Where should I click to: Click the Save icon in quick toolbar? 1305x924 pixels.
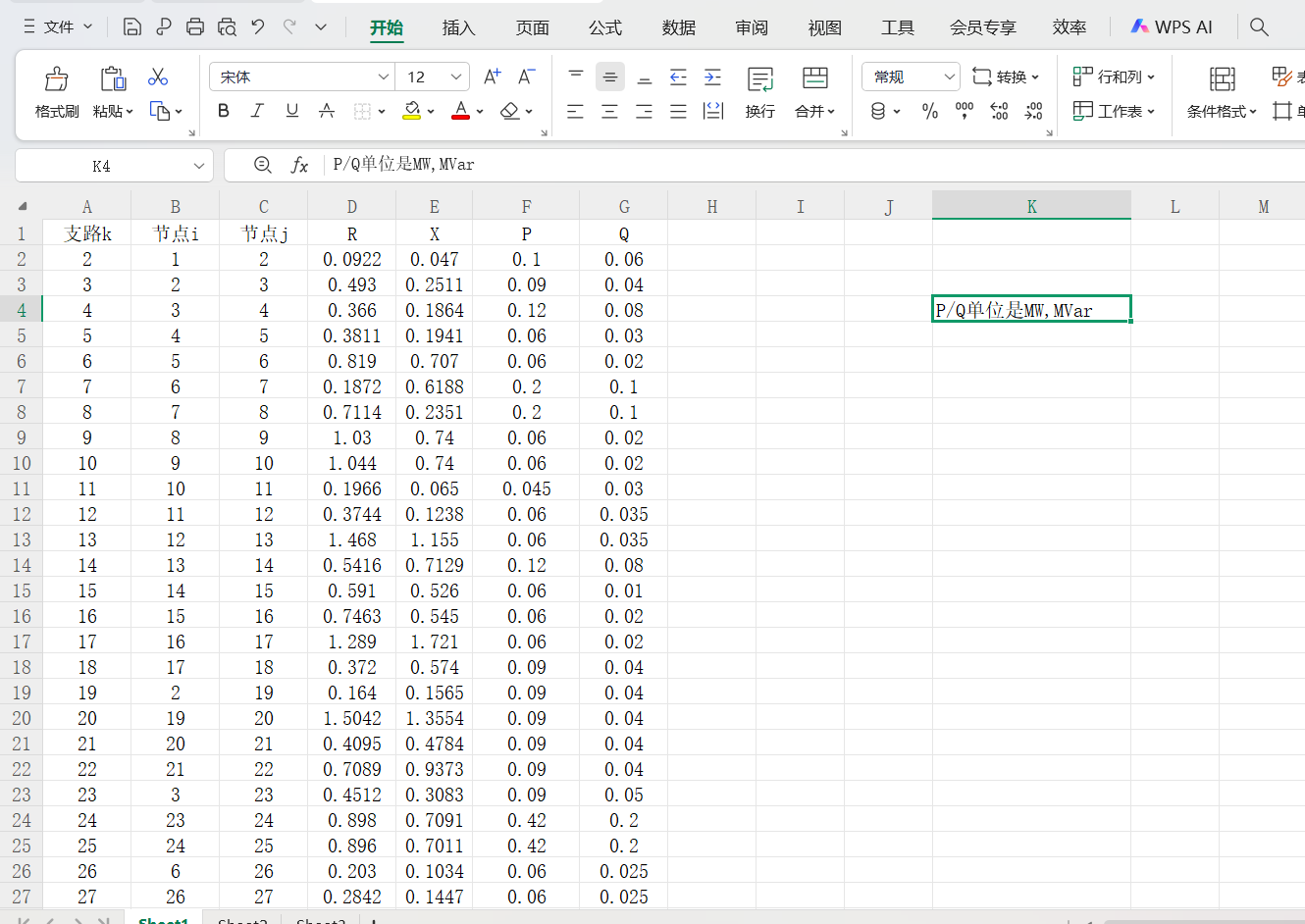point(131,26)
